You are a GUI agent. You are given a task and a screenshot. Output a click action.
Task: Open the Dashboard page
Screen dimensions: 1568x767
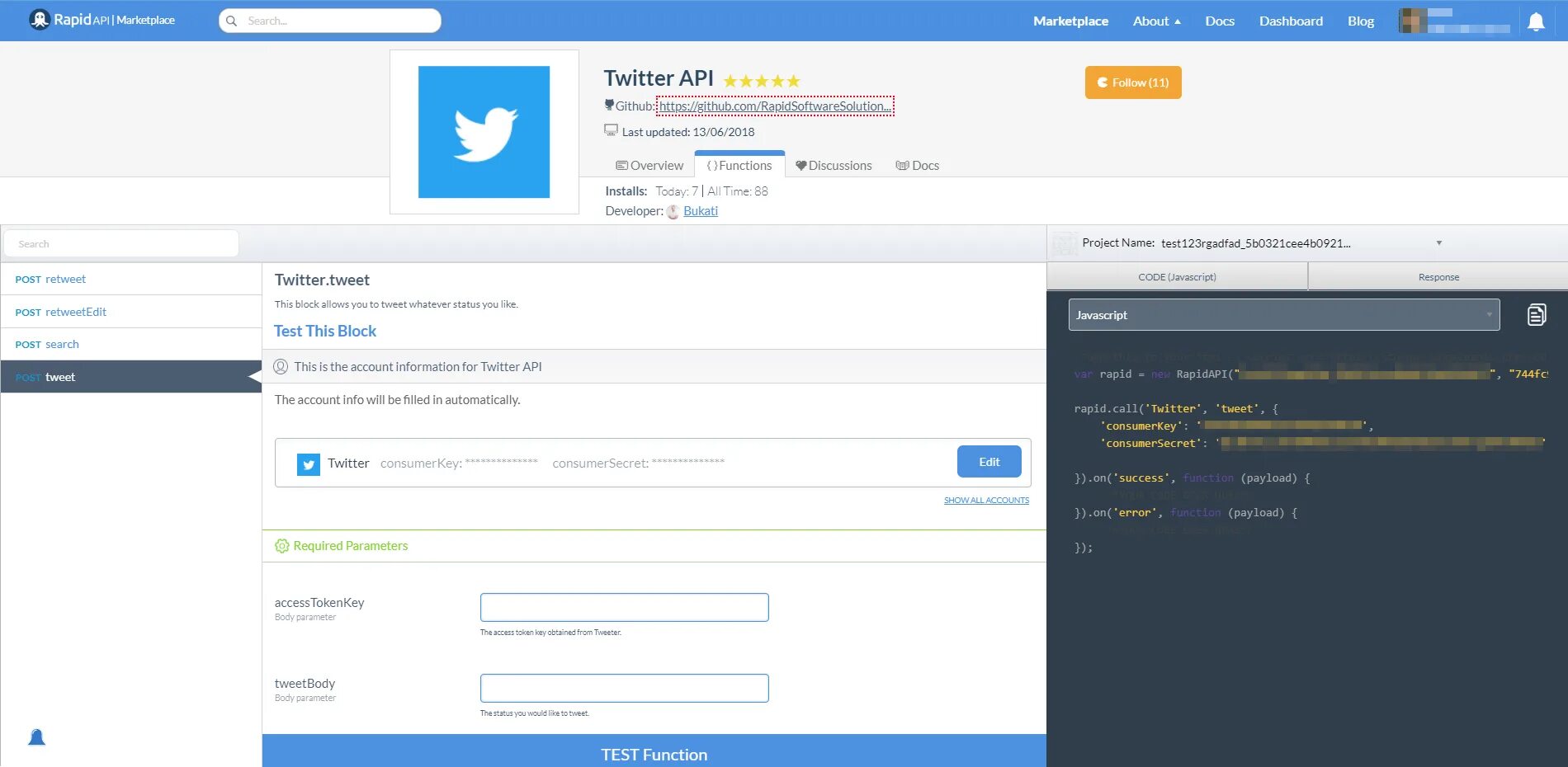(x=1291, y=21)
